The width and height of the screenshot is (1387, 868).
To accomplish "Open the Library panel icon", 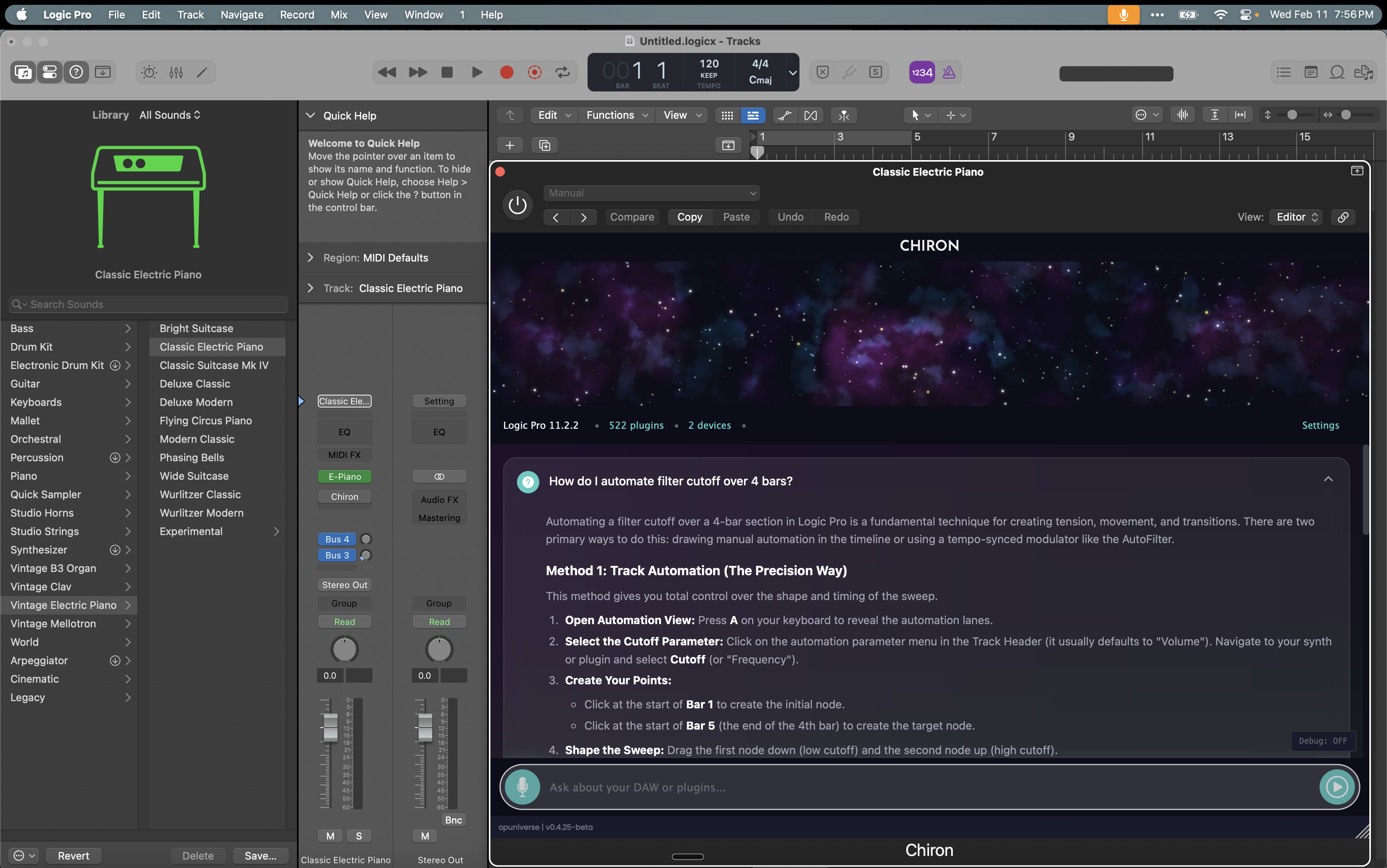I will click(23, 72).
